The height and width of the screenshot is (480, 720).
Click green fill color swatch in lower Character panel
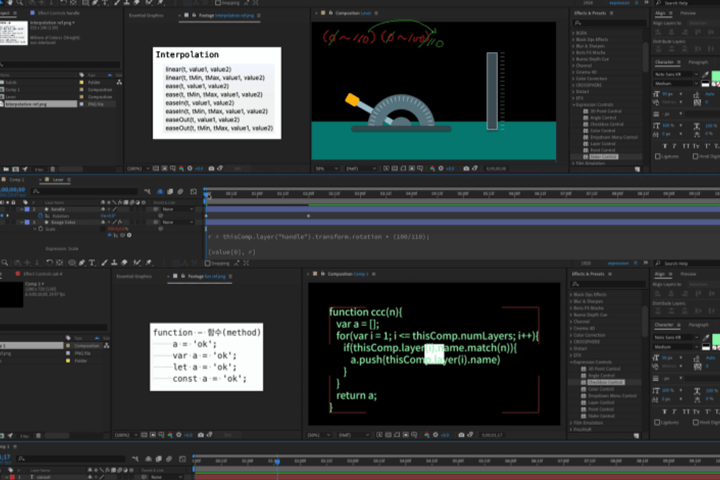715,339
